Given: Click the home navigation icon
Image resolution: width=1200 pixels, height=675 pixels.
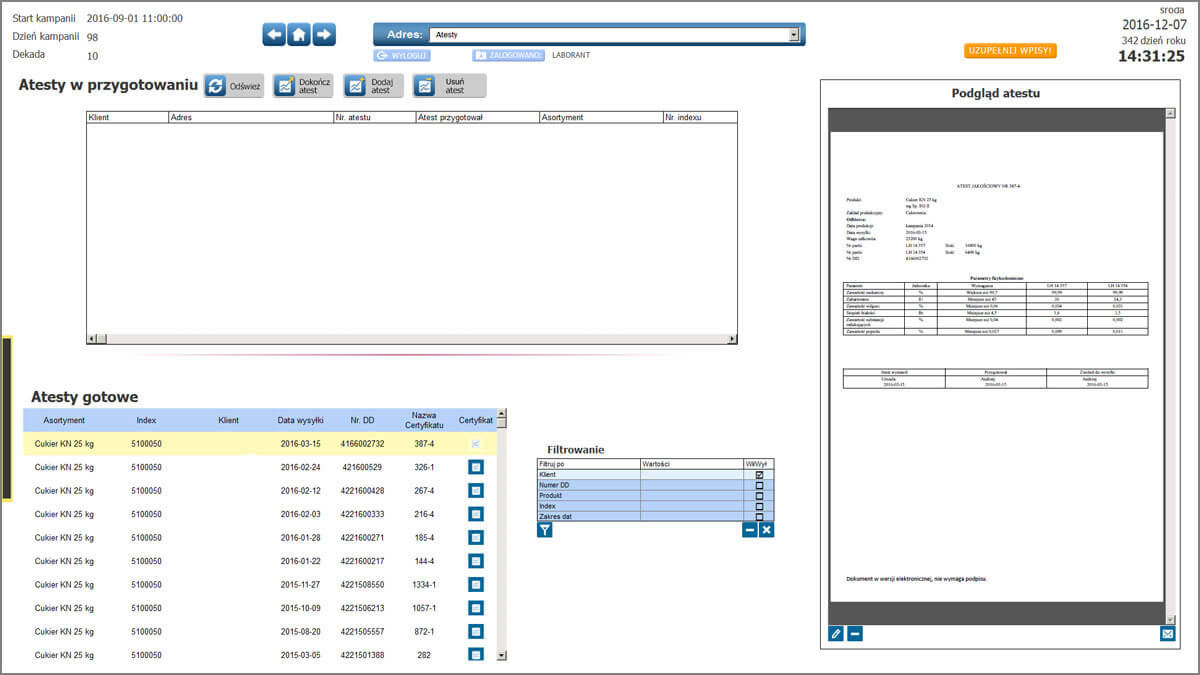Looking at the screenshot, I should [x=304, y=32].
